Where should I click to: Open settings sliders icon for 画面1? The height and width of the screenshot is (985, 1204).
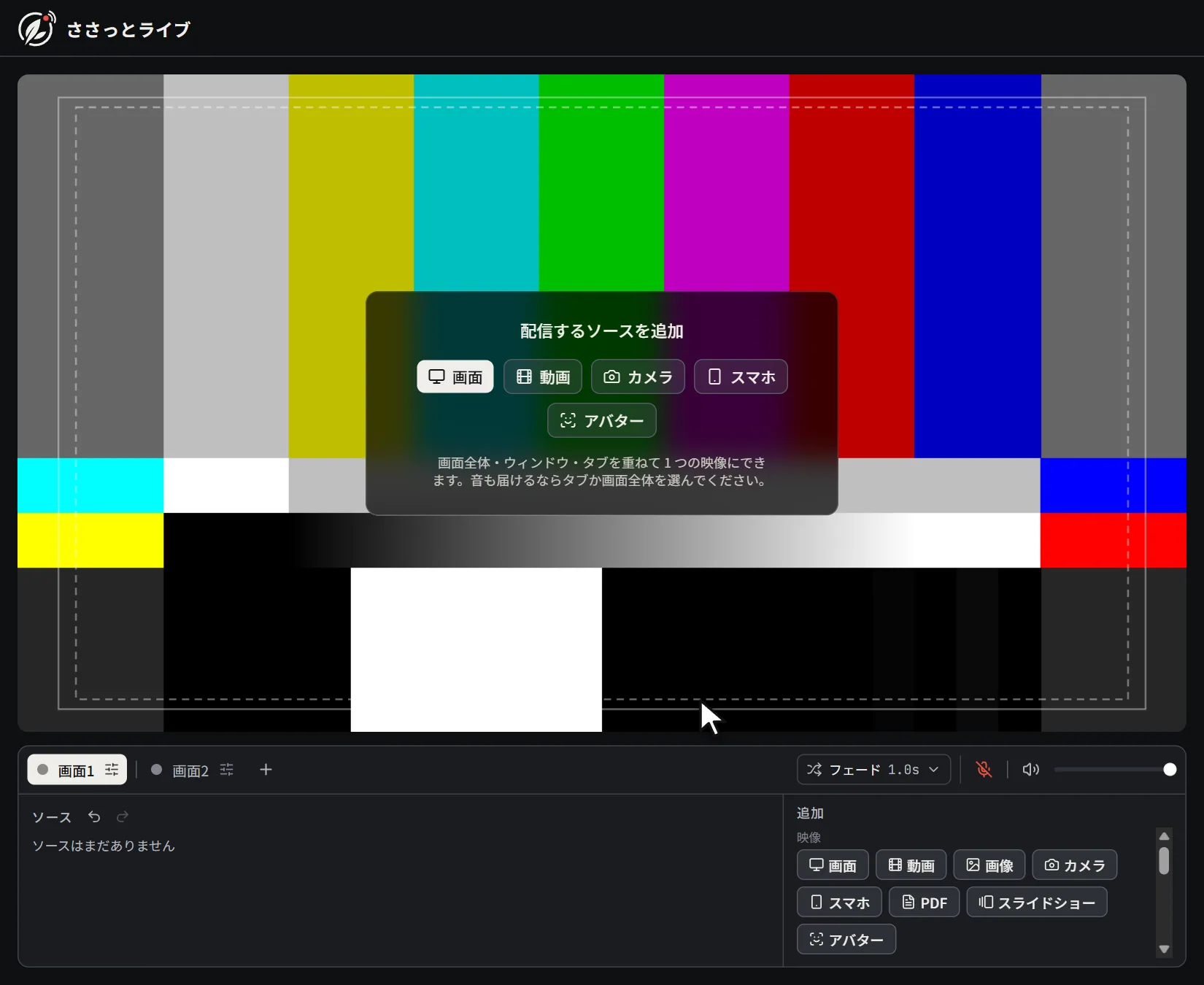(112, 770)
